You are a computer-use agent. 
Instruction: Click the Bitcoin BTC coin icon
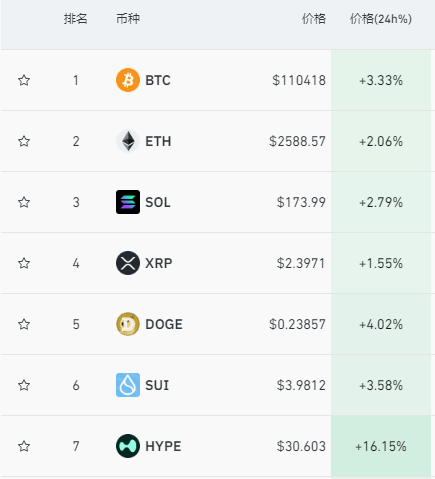tap(128, 80)
